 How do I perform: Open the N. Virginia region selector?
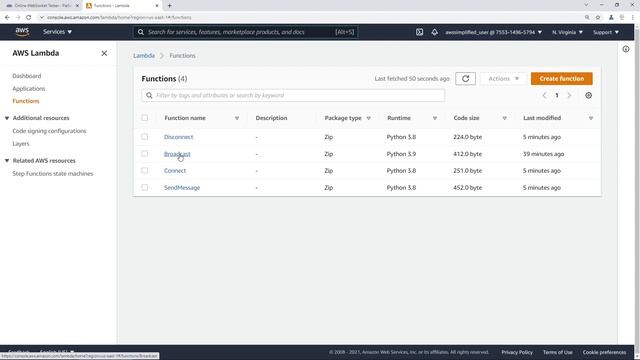click(x=567, y=32)
